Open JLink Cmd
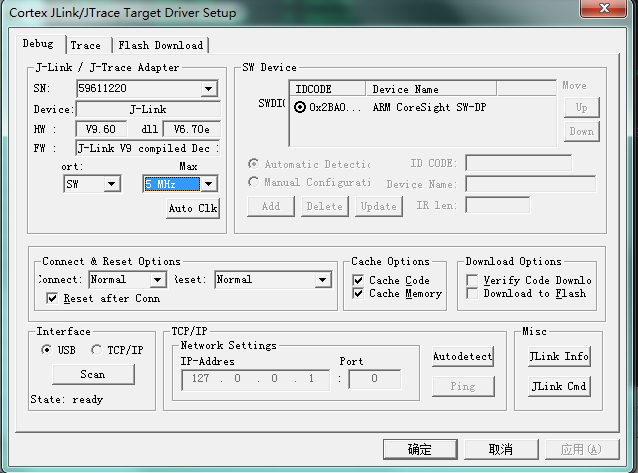 559,386
